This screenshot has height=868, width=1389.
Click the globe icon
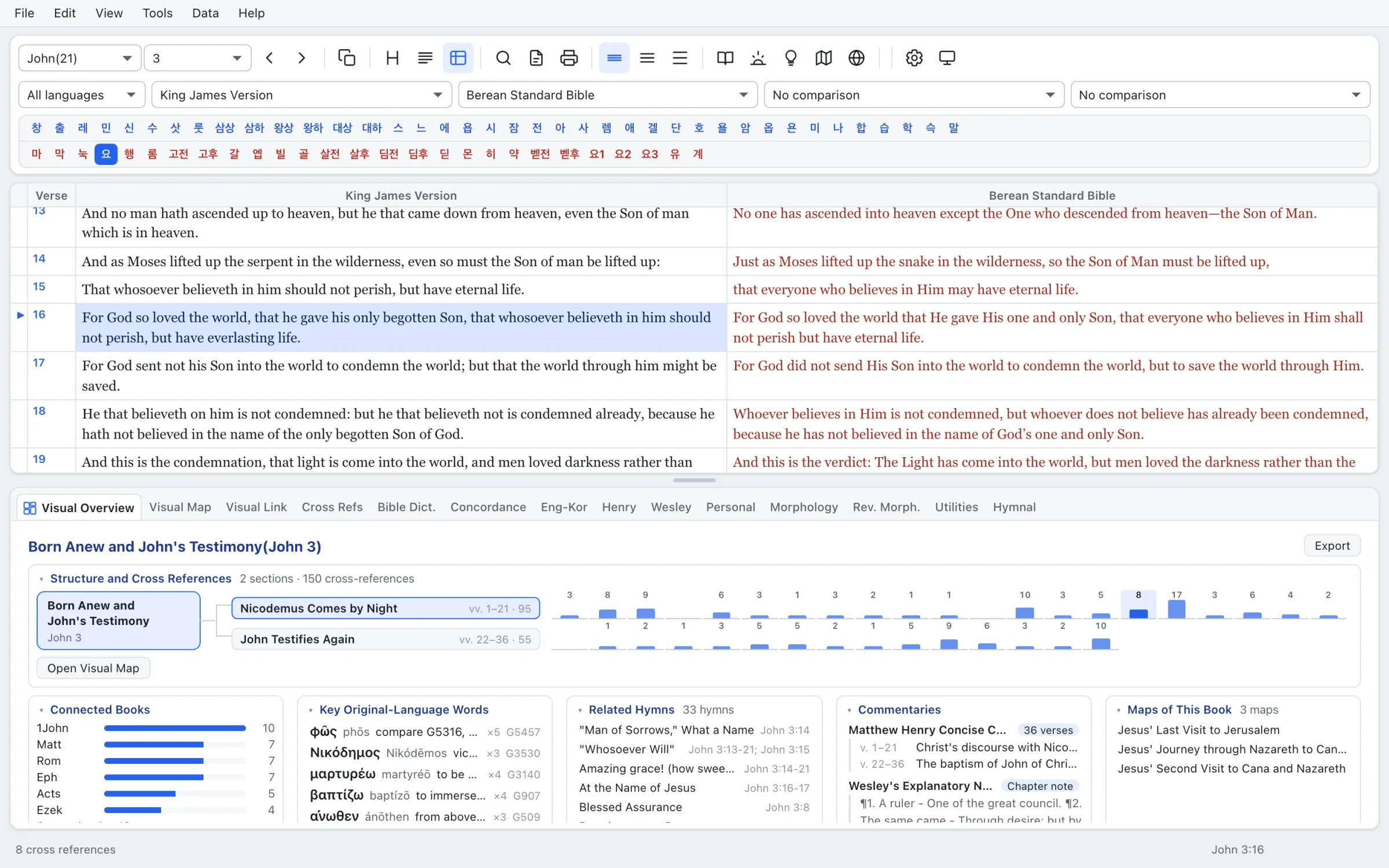pyautogui.click(x=857, y=58)
